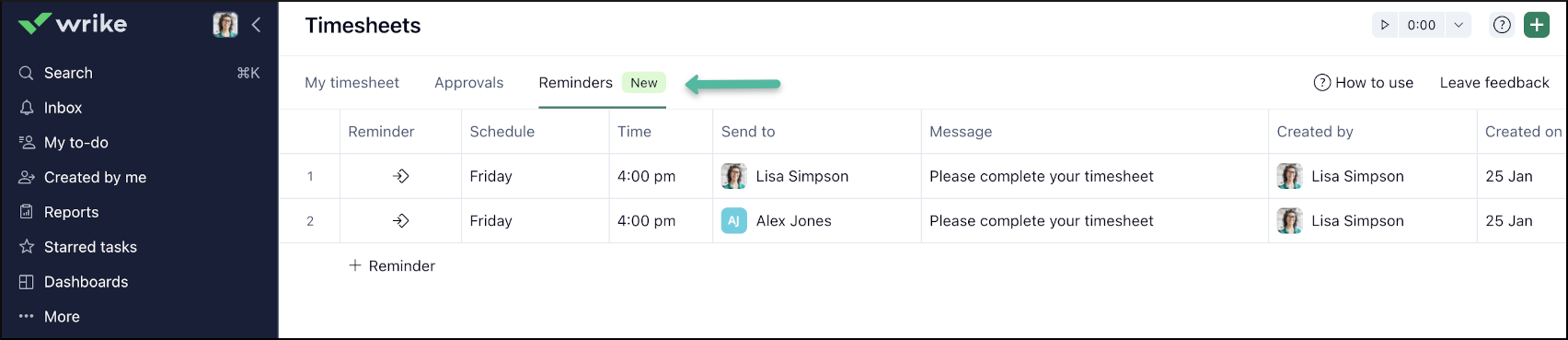Open the Inbox bell icon

tap(27, 108)
